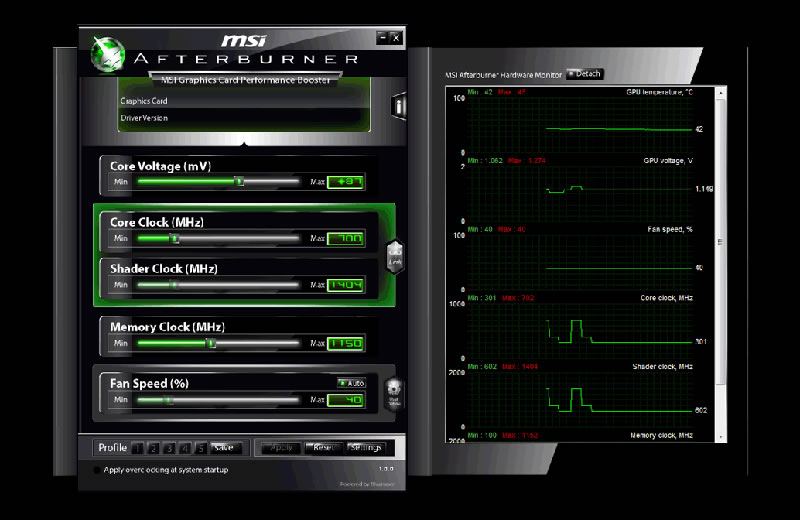The width and height of the screenshot is (800, 520).
Task: Click the 'Fan Speed (%)' label
Action: 149,384
